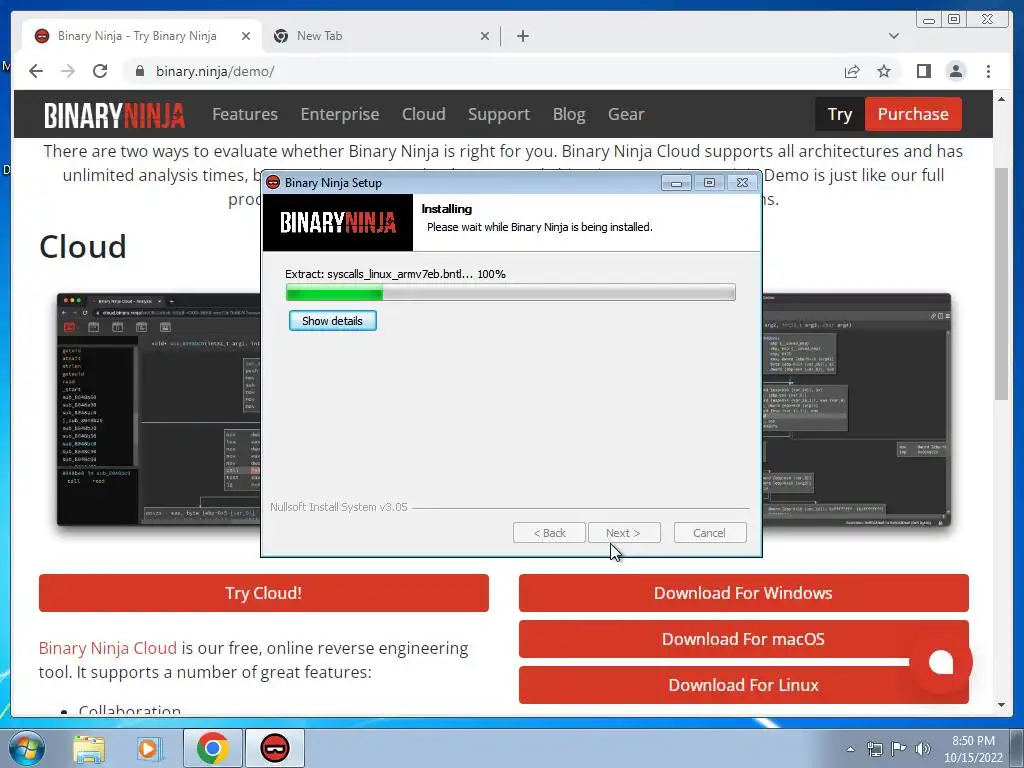This screenshot has height=768, width=1024.
Task: Minimize the Binary Ninja Setup dialog
Action: tap(676, 183)
